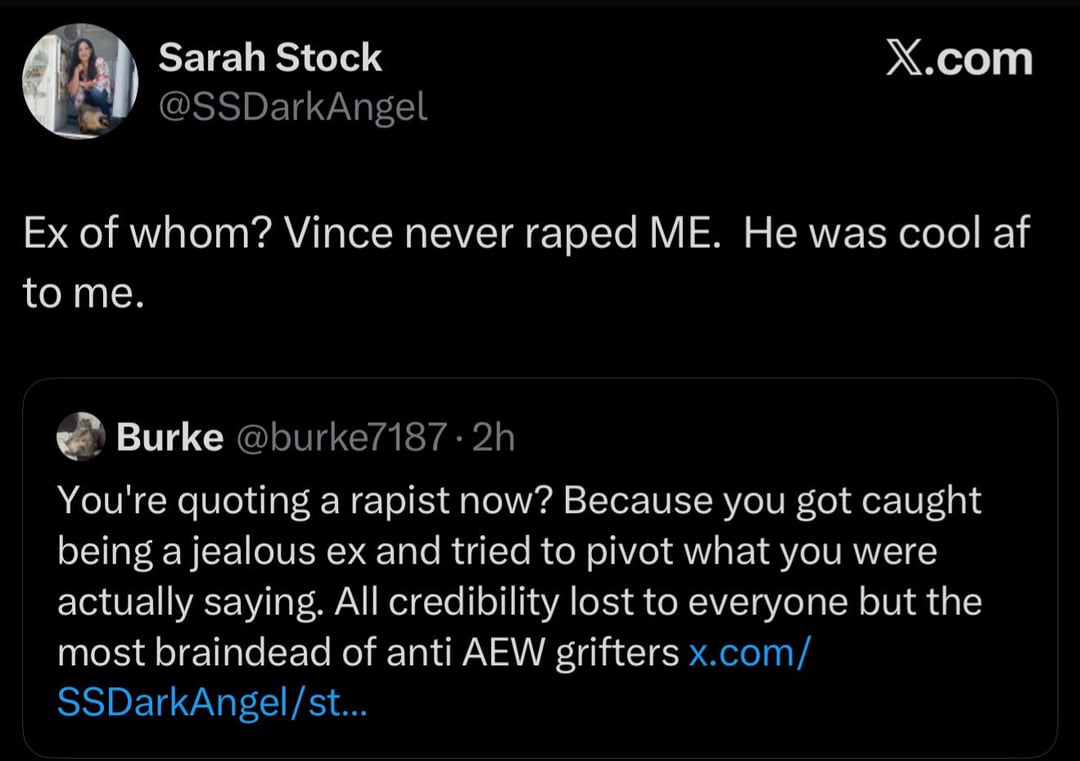Click the "2h" timestamp on the quoted tweet
1080x761 pixels.
pos(492,437)
